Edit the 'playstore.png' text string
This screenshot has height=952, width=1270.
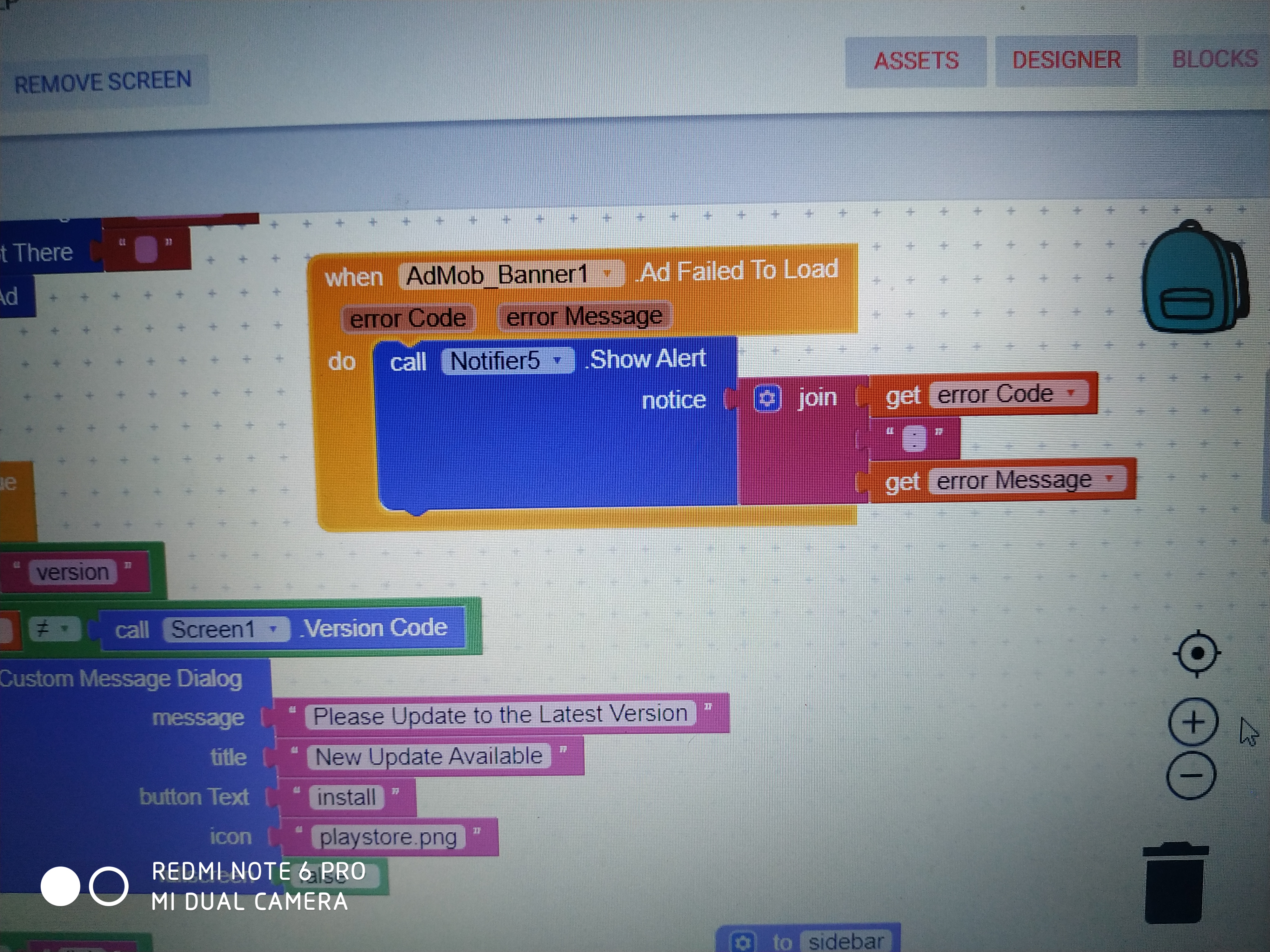pos(388,837)
